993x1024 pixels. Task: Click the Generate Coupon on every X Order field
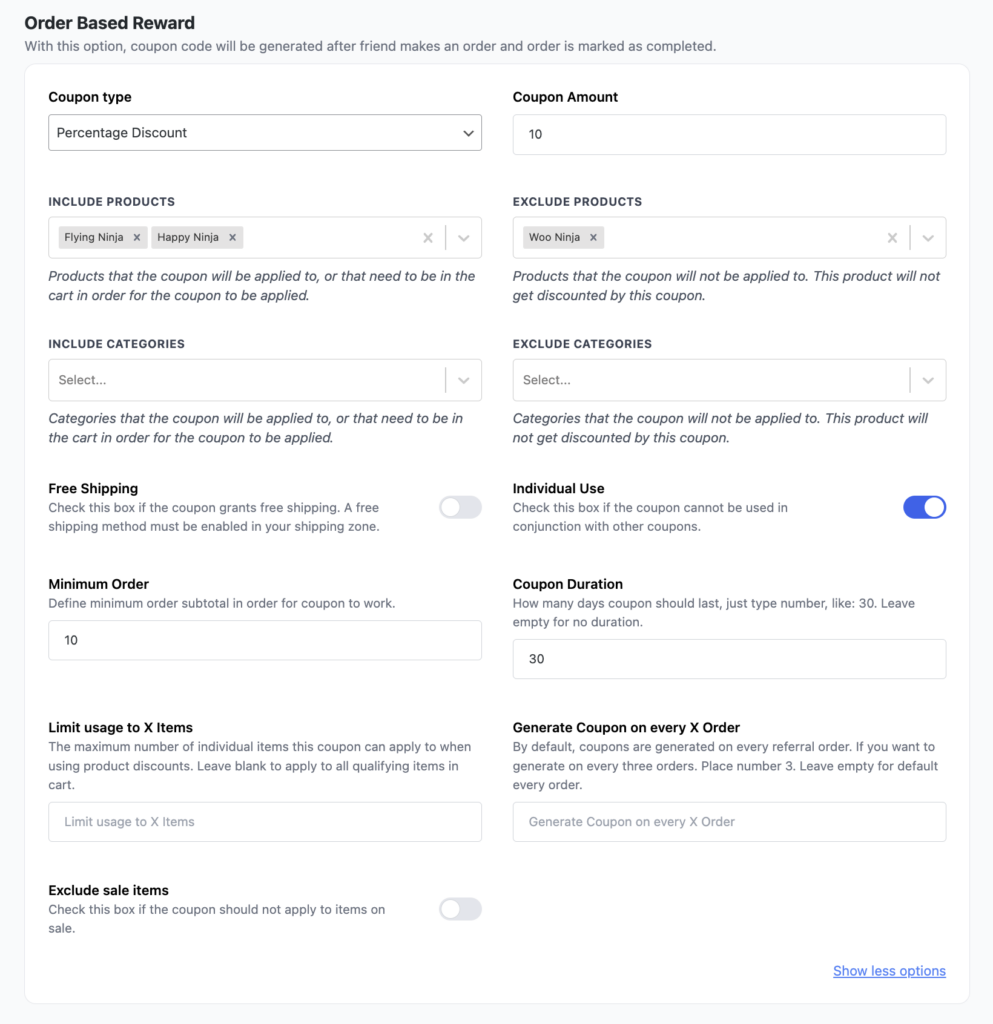[729, 820]
